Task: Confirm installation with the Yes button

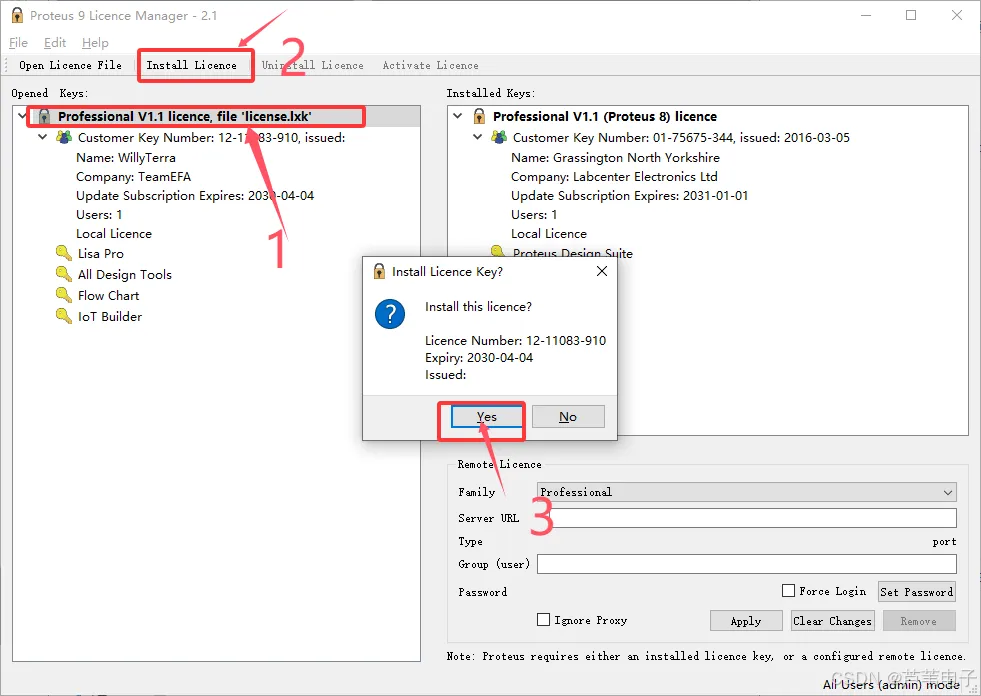Action: (487, 416)
